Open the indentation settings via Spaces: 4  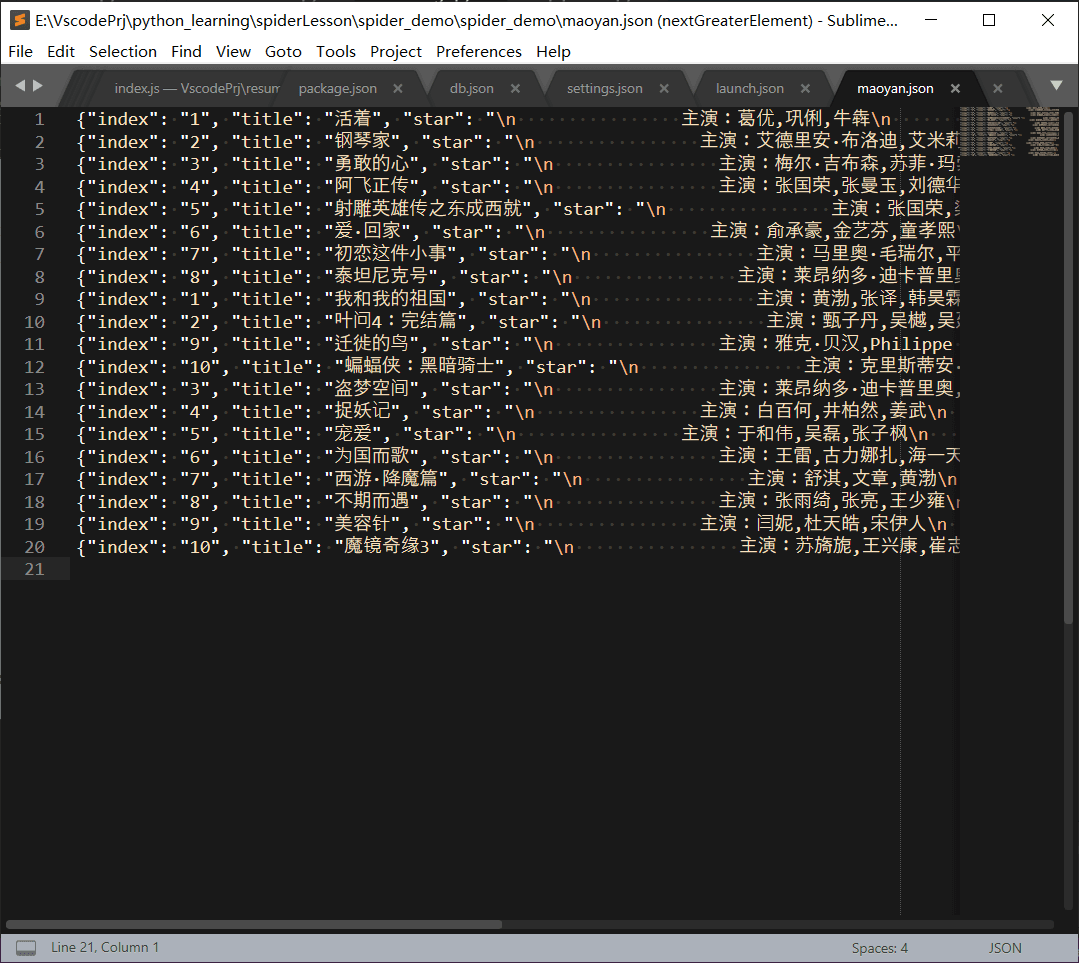[x=879, y=947]
